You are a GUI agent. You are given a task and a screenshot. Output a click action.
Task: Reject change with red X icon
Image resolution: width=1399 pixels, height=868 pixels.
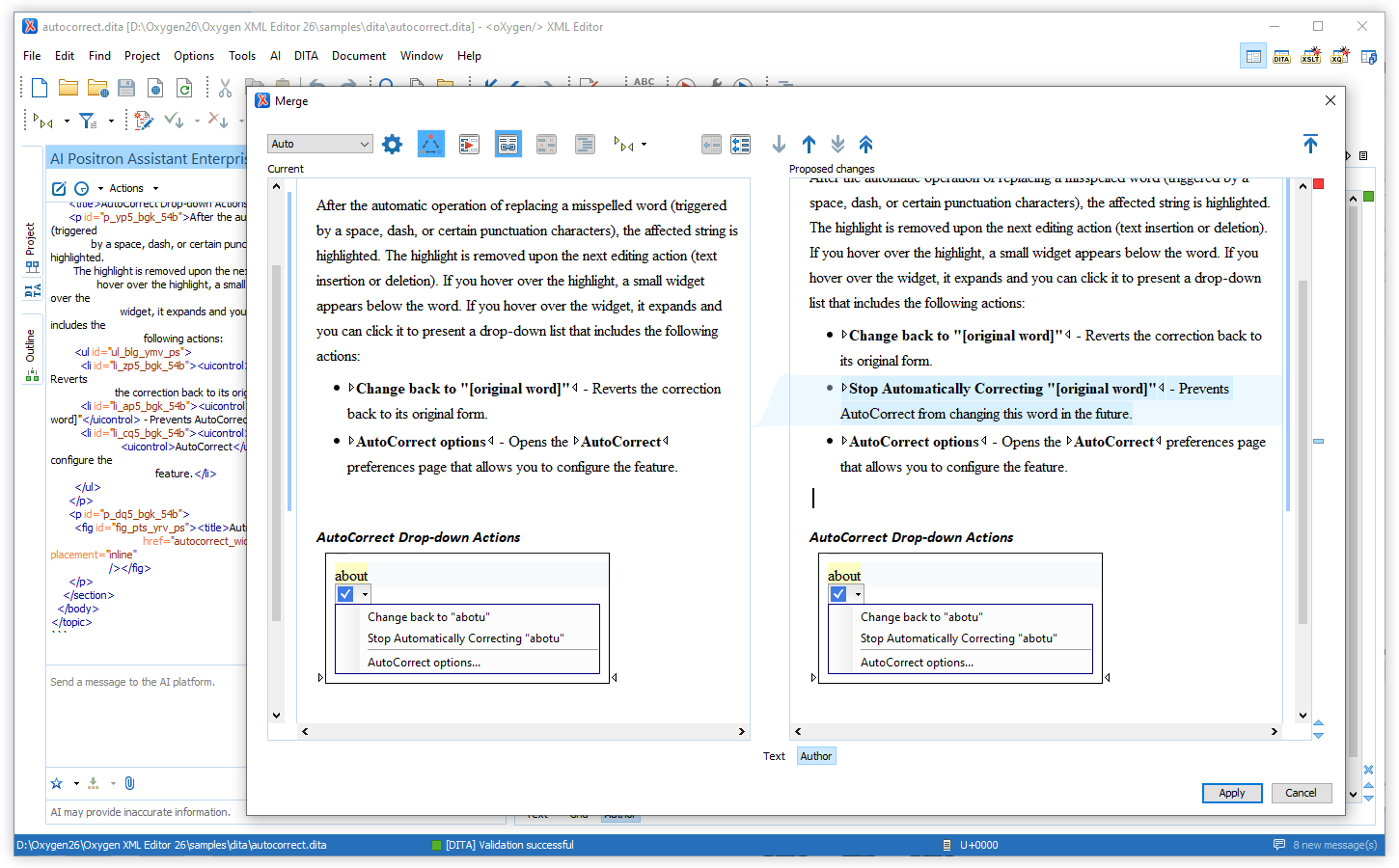point(218,121)
